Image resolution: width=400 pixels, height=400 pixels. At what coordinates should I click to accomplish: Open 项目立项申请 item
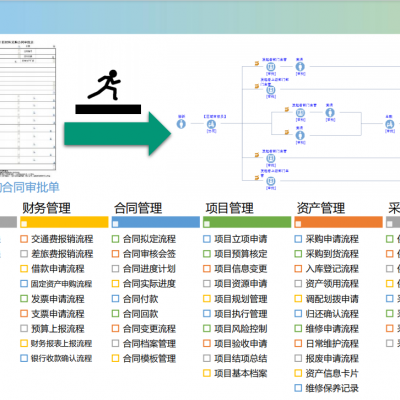(240, 239)
